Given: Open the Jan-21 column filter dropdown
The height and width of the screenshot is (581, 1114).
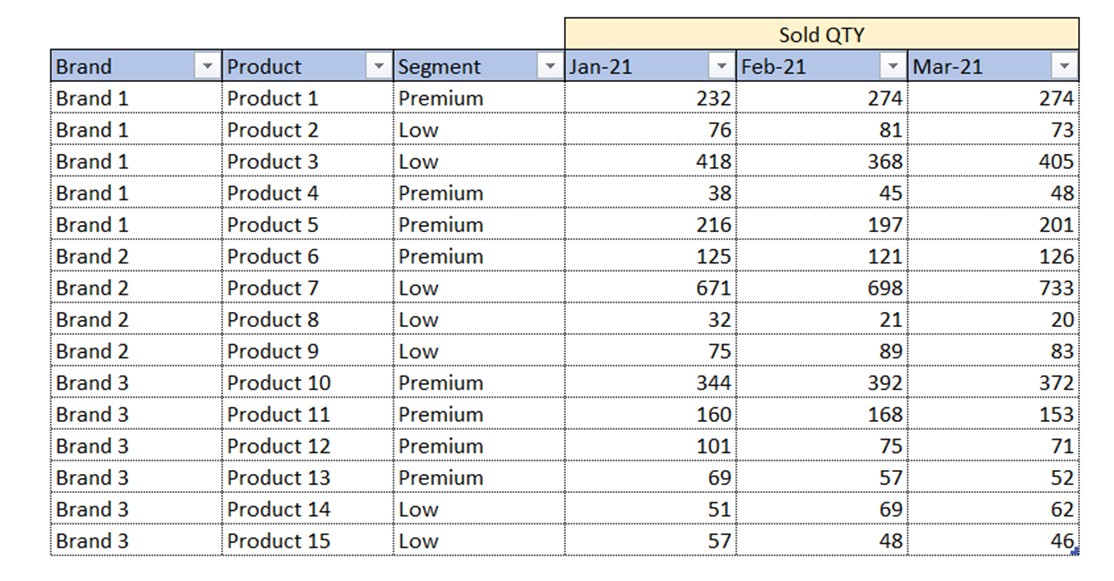Looking at the screenshot, I should [721, 66].
